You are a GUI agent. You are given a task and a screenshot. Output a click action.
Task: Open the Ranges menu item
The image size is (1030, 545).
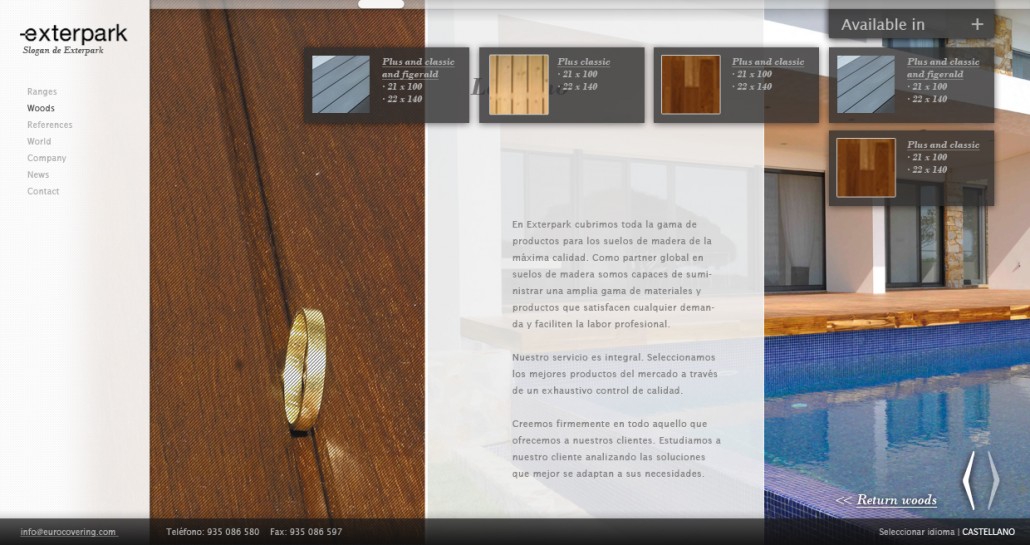click(42, 92)
